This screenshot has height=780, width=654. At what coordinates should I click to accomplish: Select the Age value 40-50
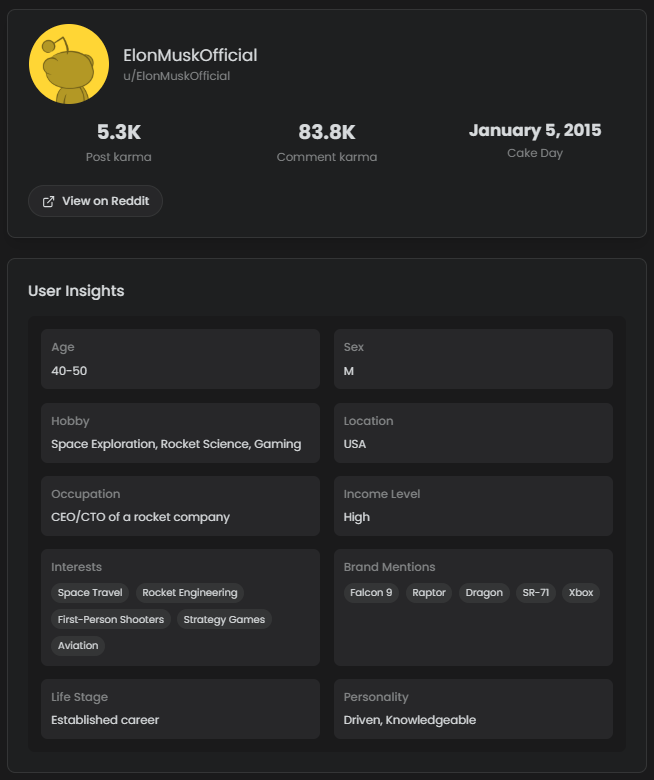(69, 371)
